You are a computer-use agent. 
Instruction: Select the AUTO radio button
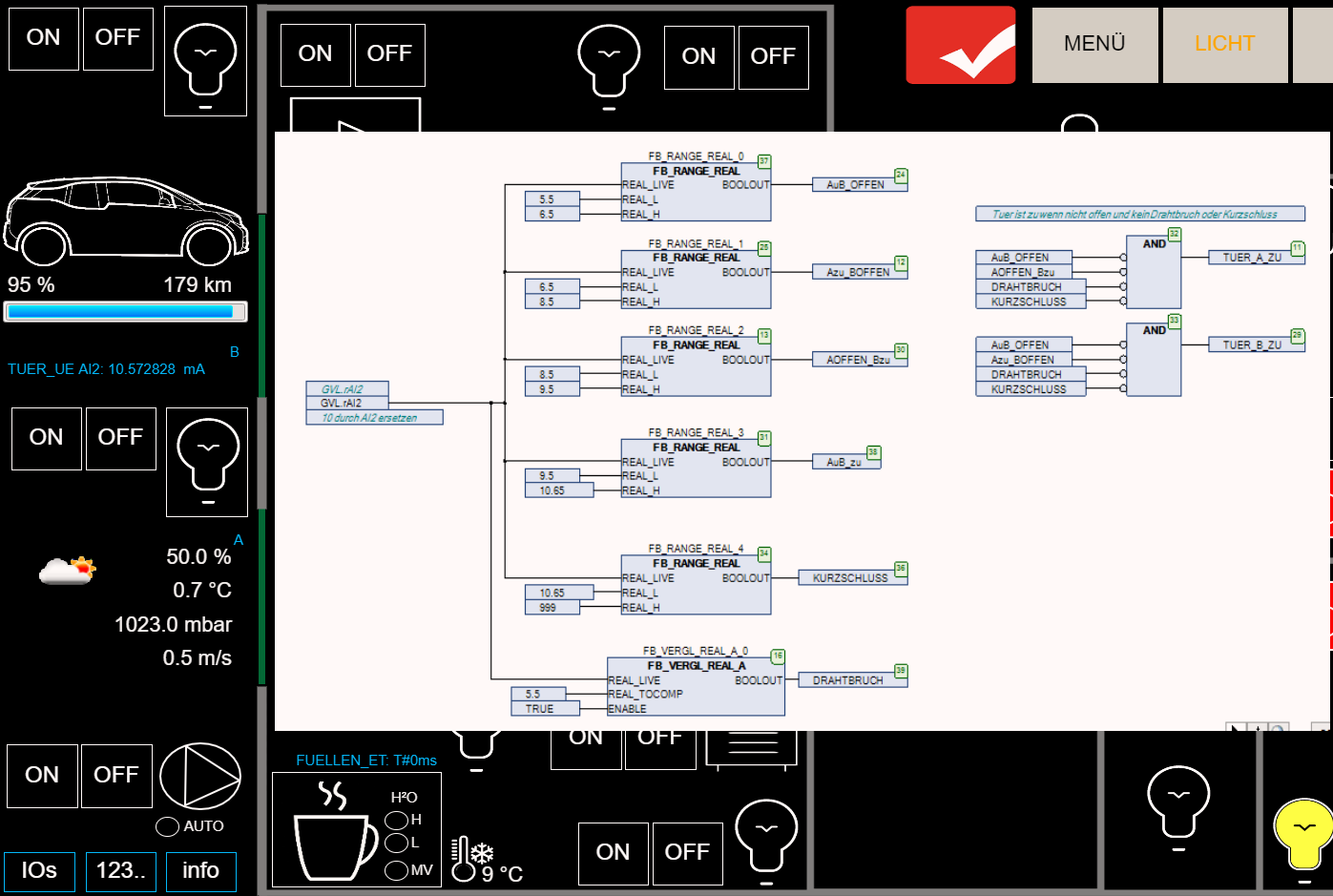click(x=168, y=826)
